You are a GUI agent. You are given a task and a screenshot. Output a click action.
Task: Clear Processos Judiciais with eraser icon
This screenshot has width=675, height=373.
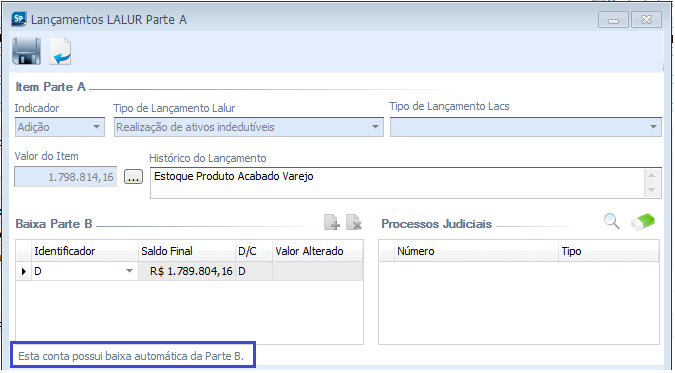643,221
